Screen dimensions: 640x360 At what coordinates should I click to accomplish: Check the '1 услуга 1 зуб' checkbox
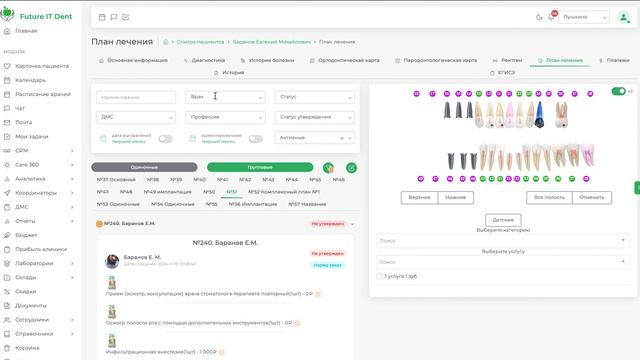point(379,276)
